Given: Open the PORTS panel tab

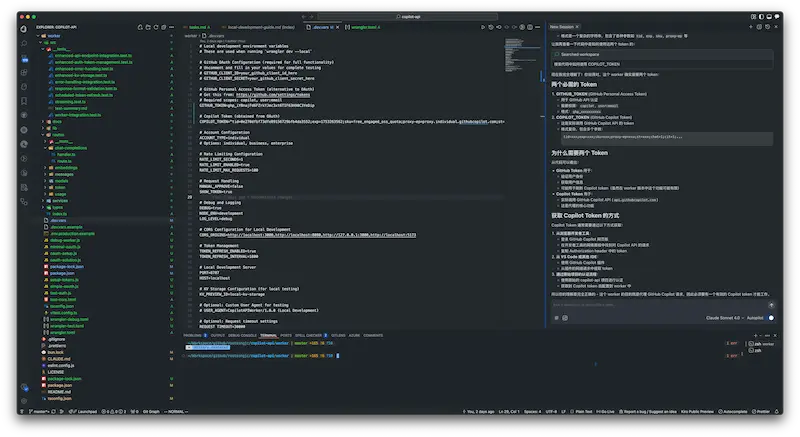Looking at the screenshot, I should pyautogui.click(x=286, y=336).
